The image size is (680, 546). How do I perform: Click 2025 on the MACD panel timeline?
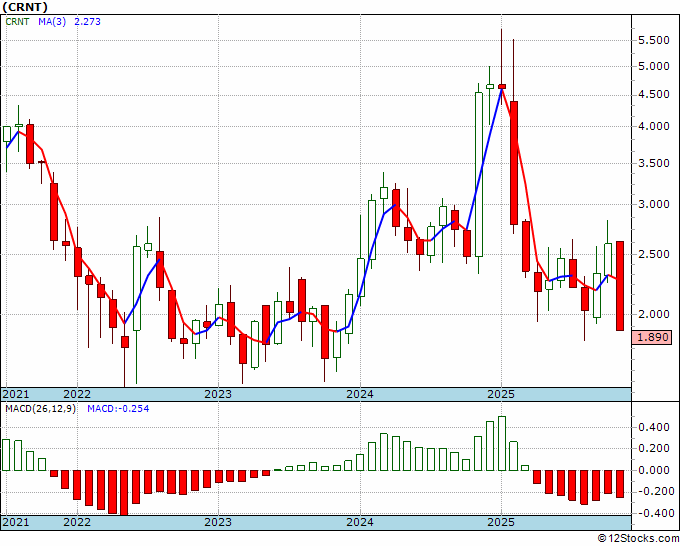click(x=501, y=522)
